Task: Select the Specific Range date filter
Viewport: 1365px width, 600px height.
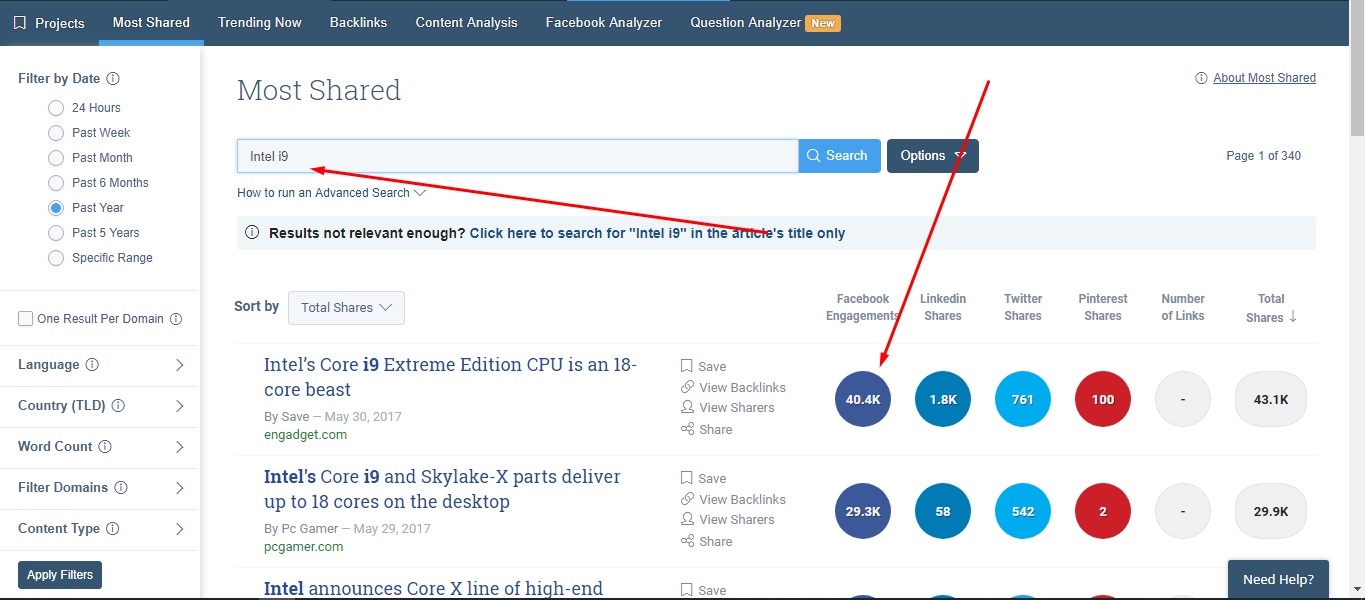Action: pyautogui.click(x=56, y=258)
